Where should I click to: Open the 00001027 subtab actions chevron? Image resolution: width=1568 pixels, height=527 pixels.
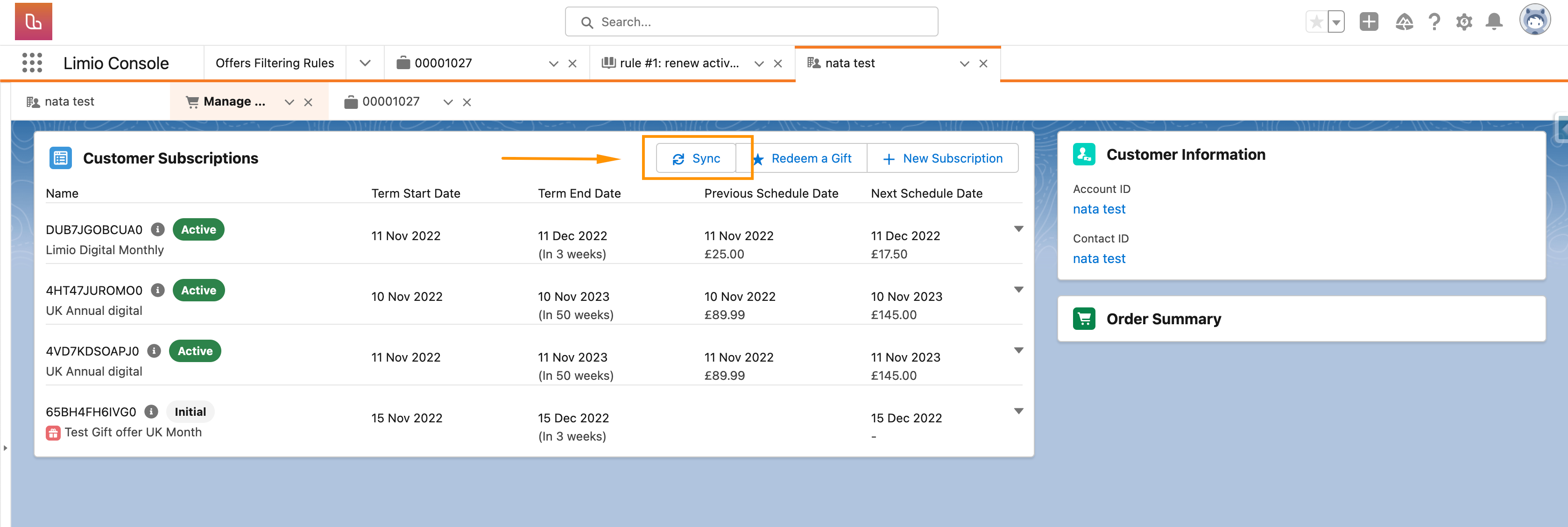[x=448, y=102]
